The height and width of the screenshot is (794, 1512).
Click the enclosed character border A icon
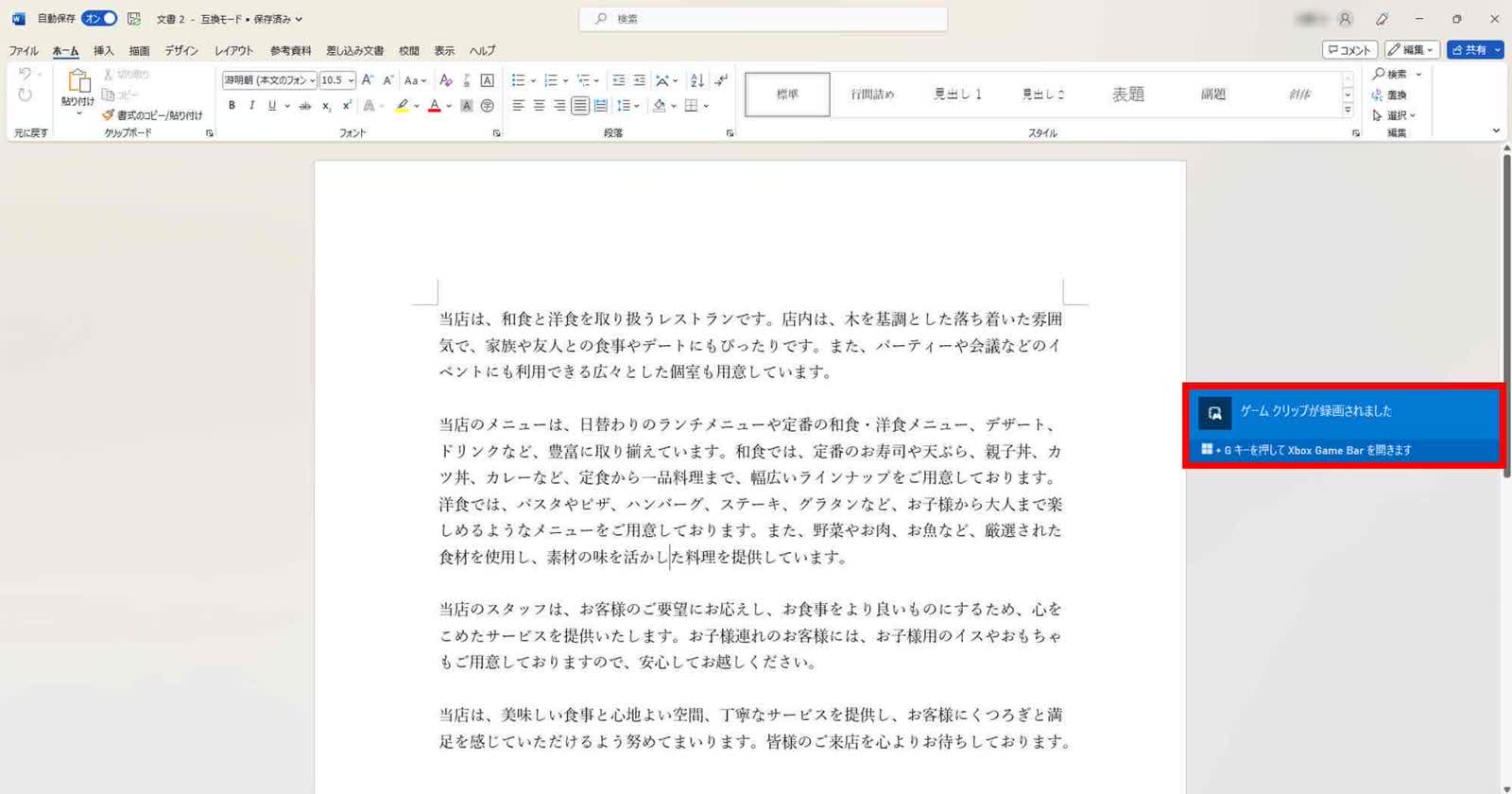[488, 80]
